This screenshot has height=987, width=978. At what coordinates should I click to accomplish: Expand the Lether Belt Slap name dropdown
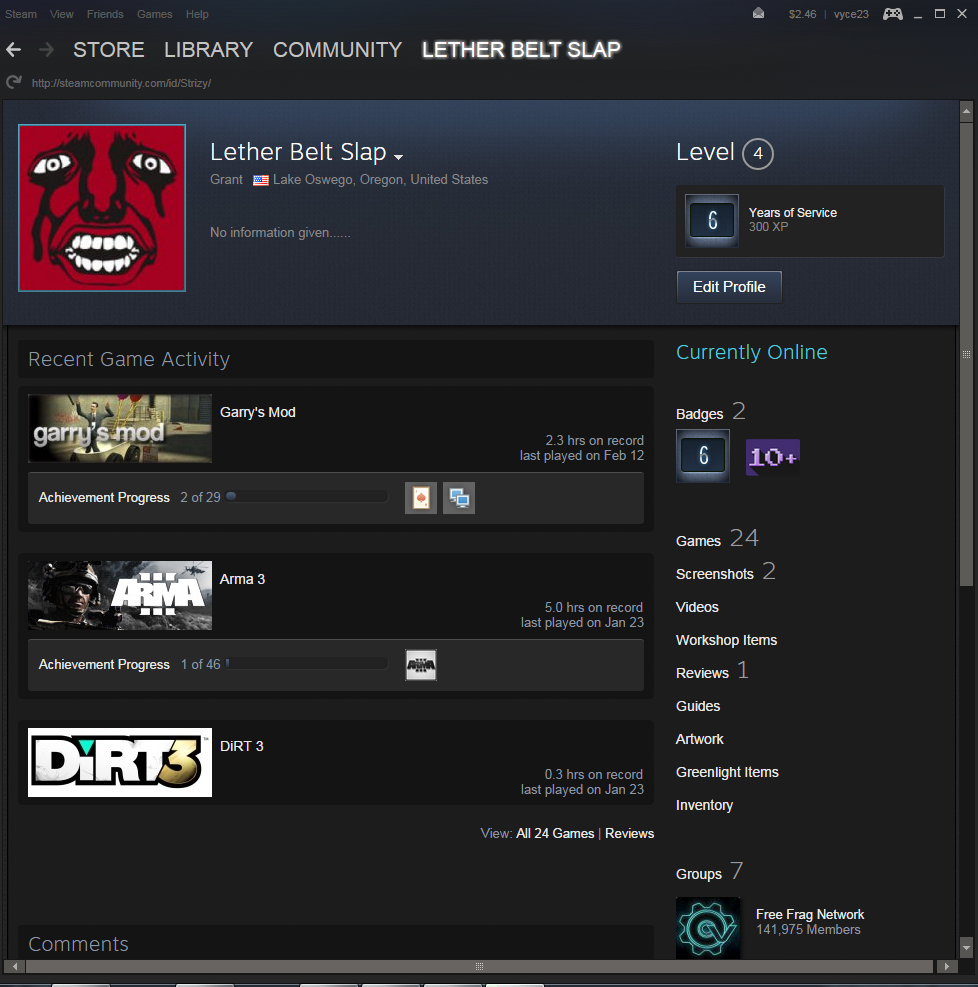coord(398,156)
